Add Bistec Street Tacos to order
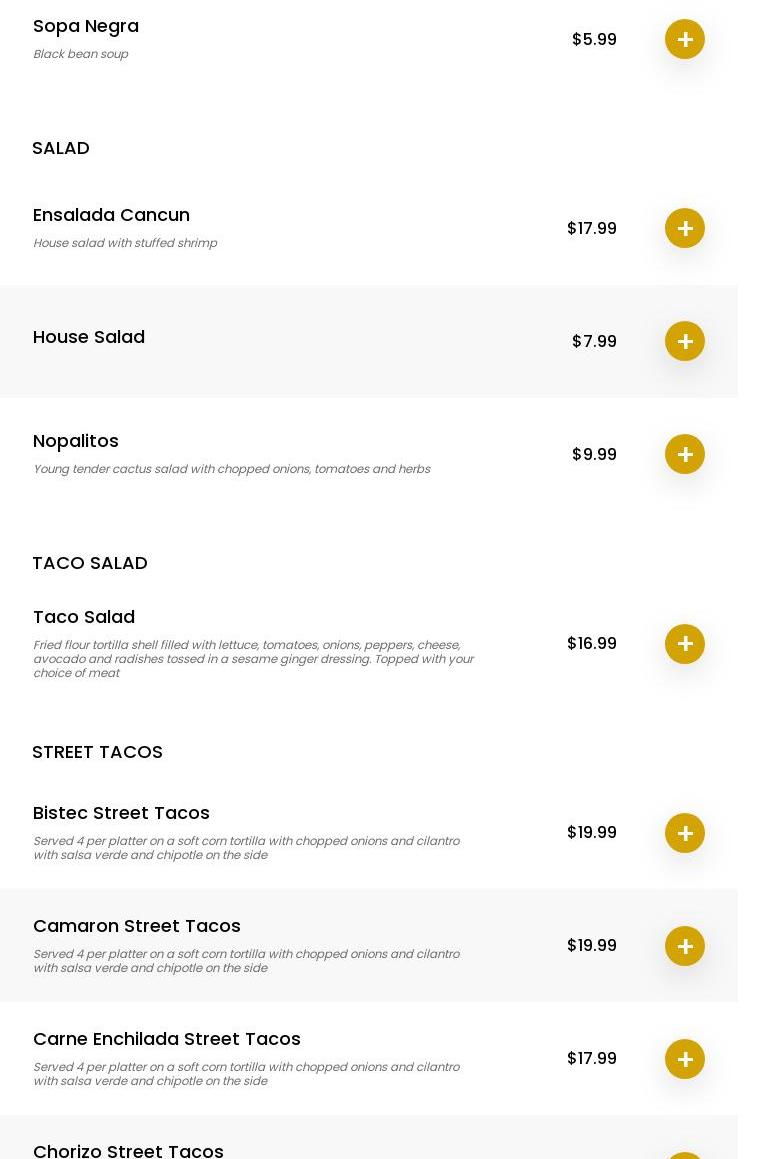 [684, 833]
